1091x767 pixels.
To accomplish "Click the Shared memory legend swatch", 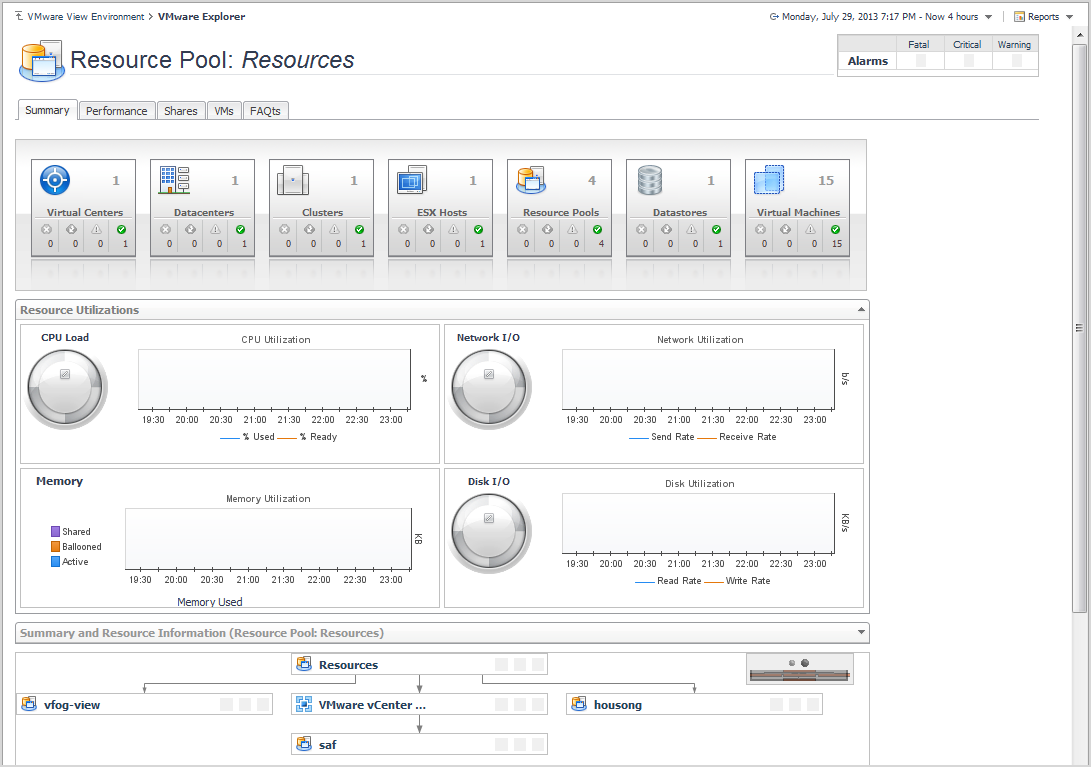I will 56,532.
